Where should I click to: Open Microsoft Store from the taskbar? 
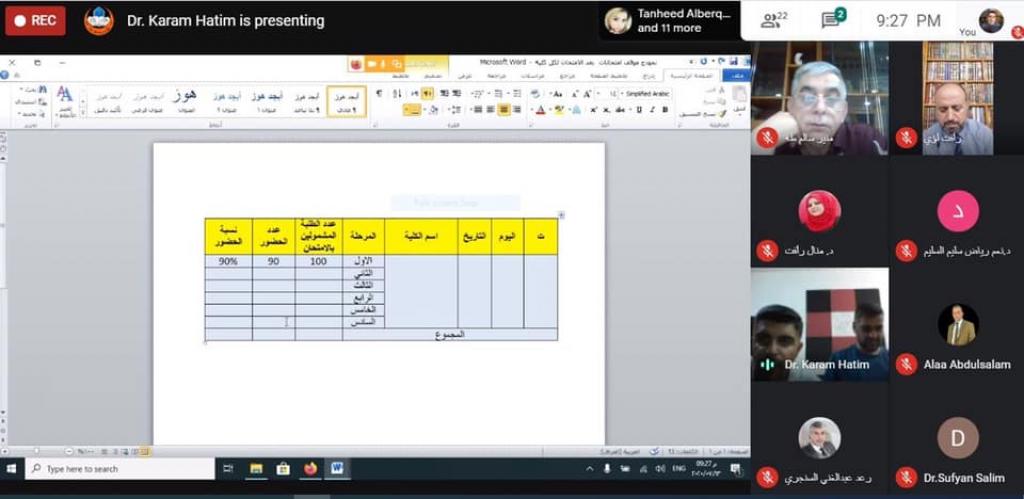283,468
